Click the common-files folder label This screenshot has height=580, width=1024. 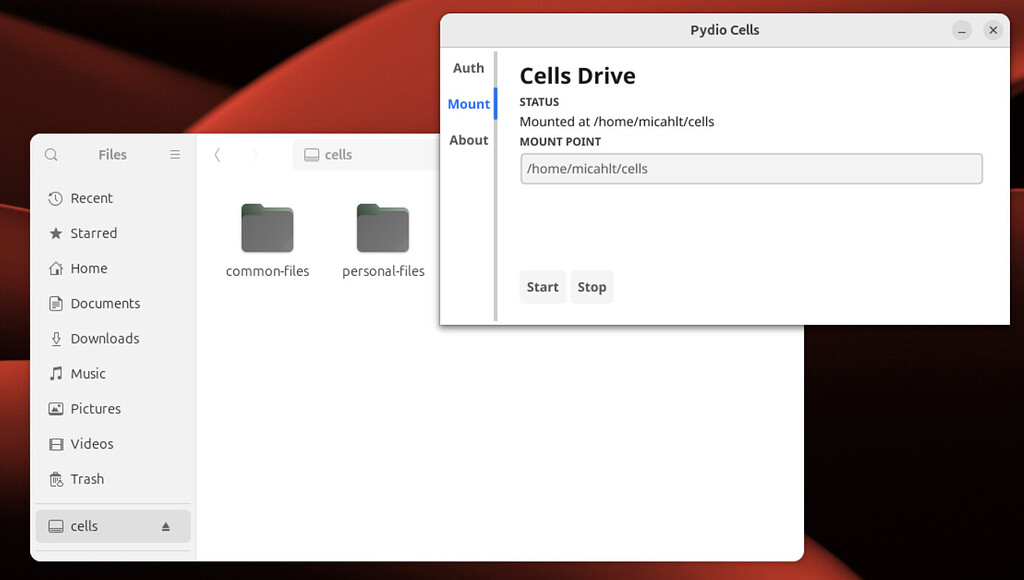[x=267, y=271]
